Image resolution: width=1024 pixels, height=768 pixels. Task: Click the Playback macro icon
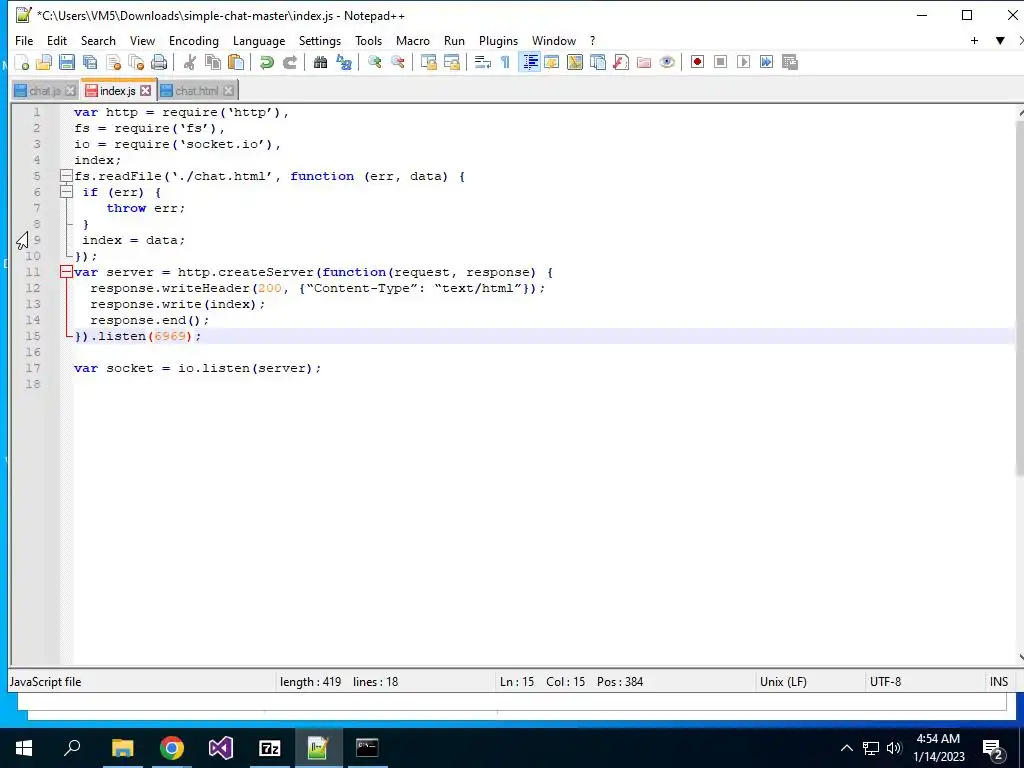pyautogui.click(x=743, y=62)
